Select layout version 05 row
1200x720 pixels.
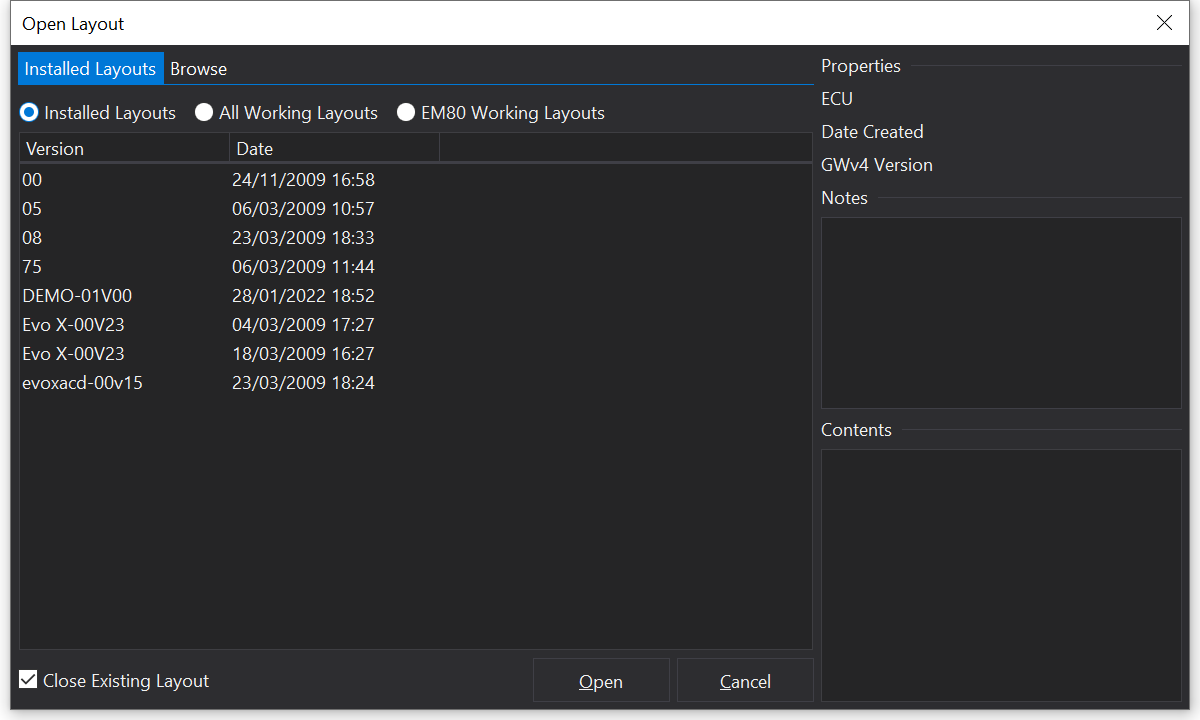[33, 209]
